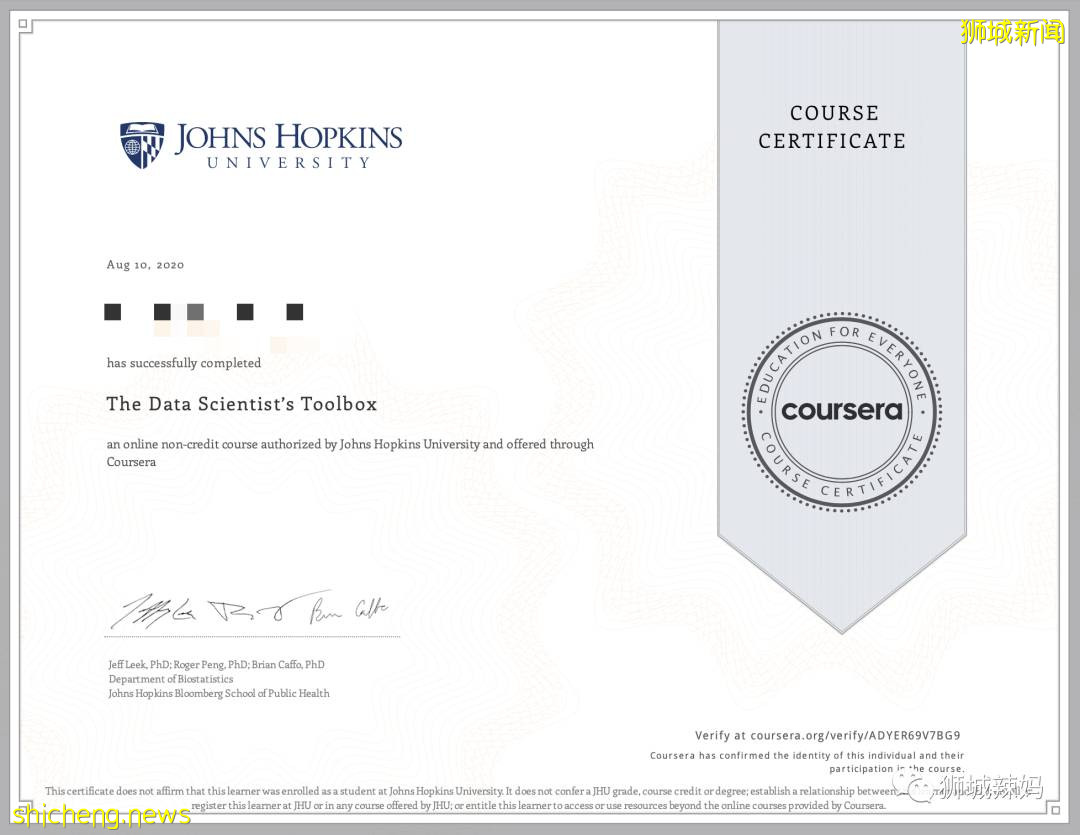Select The Data Scientist's Toolbox title
This screenshot has height=835, width=1080.
click(x=242, y=404)
